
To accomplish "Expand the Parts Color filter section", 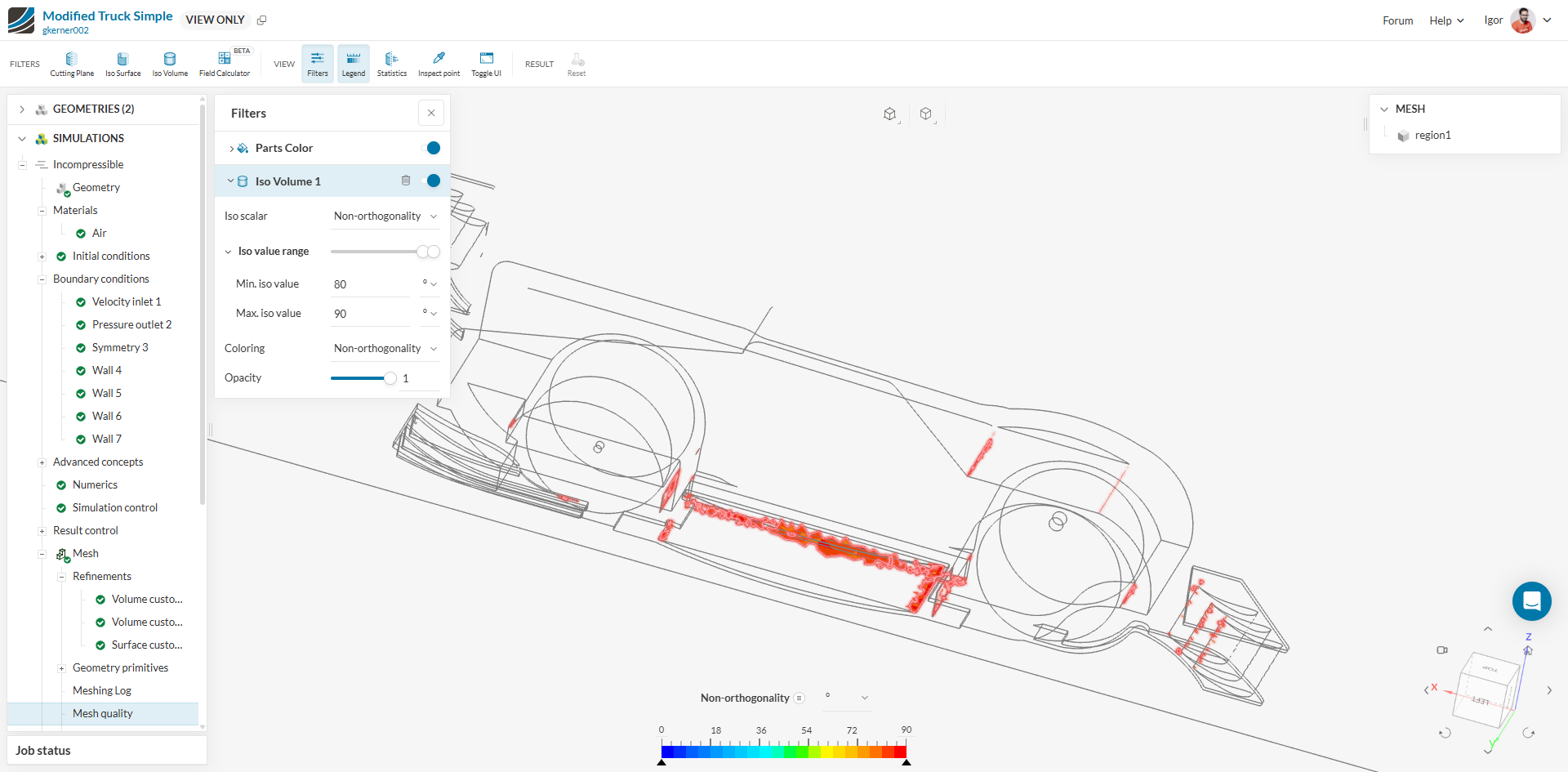I will tap(231, 148).
